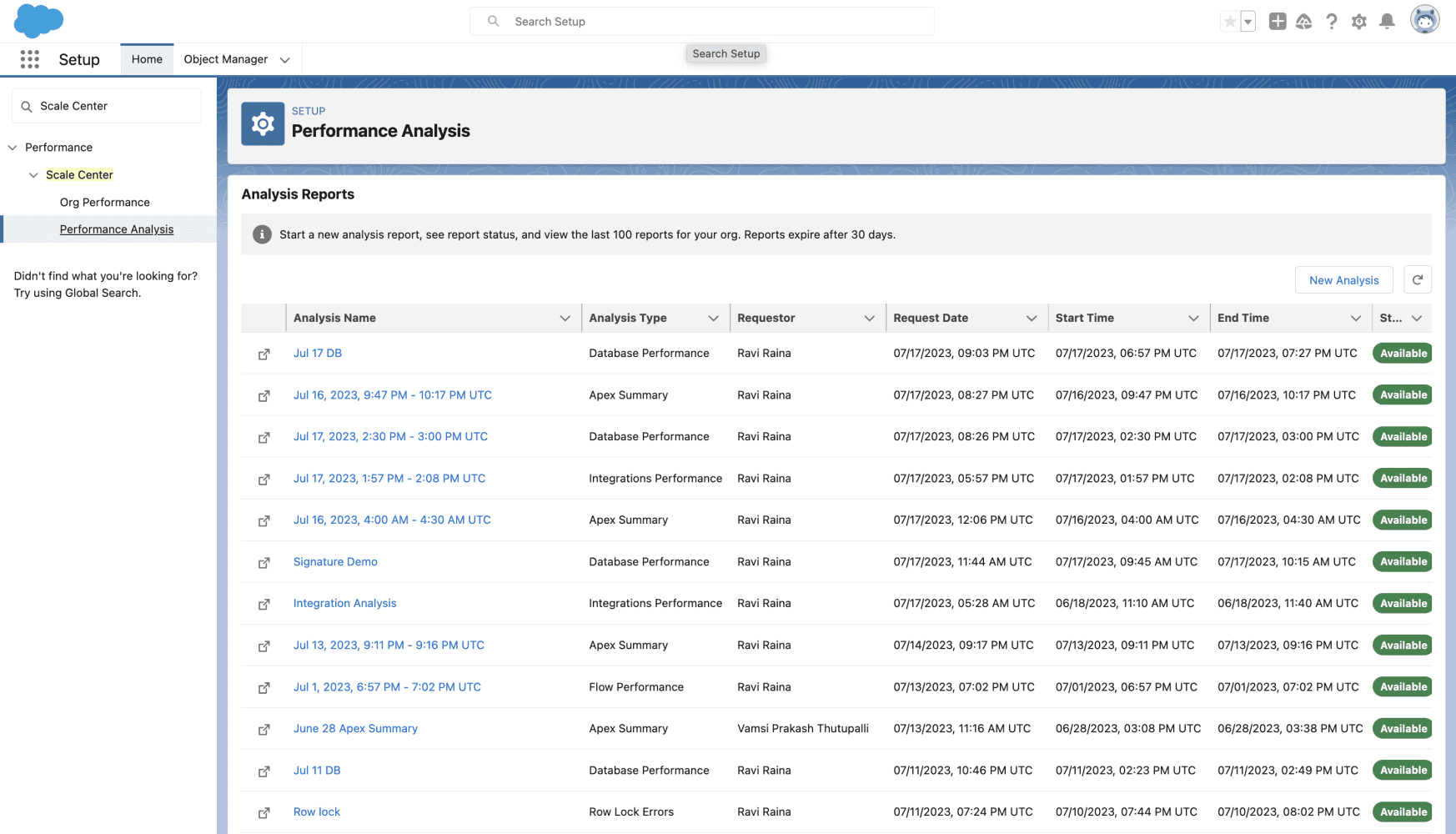Open the Integration Analysis report link
Viewport: 1456px width, 834px height.
pyautogui.click(x=344, y=603)
